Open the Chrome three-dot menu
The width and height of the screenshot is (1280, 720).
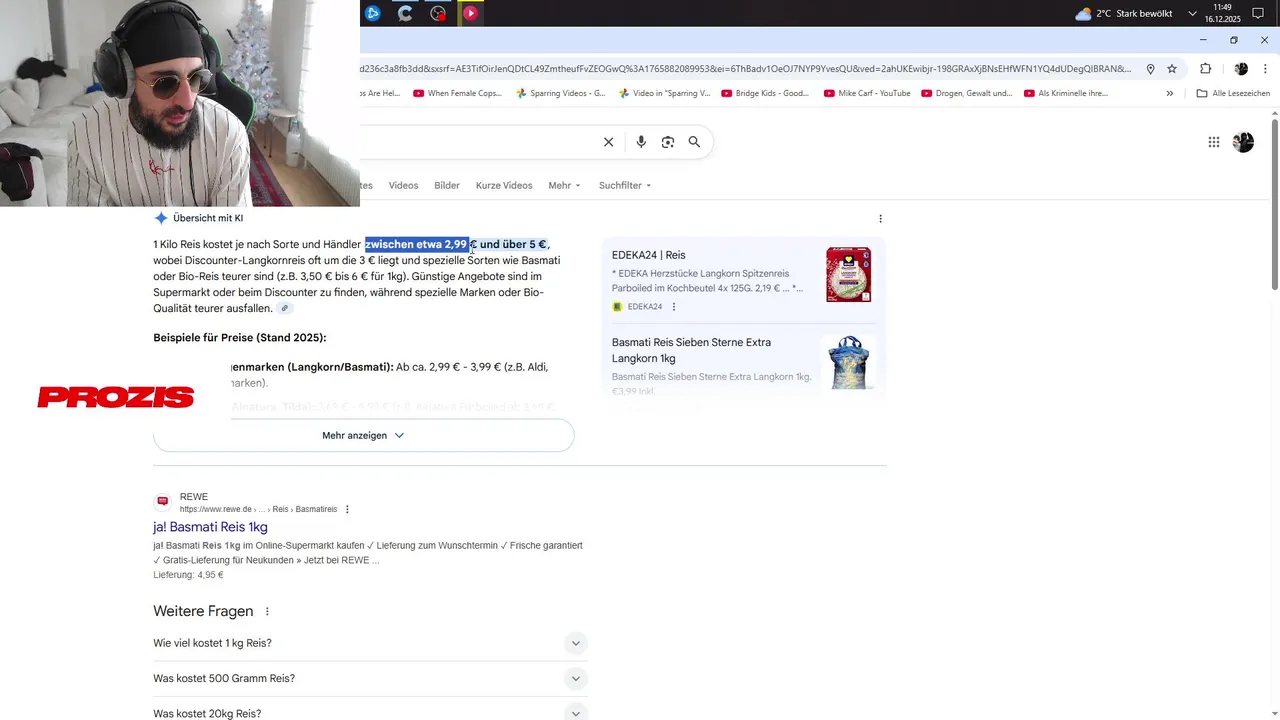pos(1266,69)
